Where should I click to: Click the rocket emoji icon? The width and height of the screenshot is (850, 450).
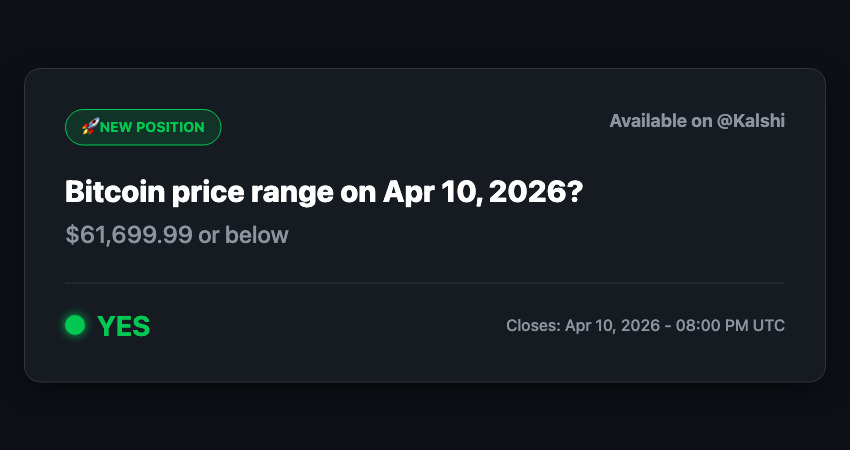click(89, 127)
